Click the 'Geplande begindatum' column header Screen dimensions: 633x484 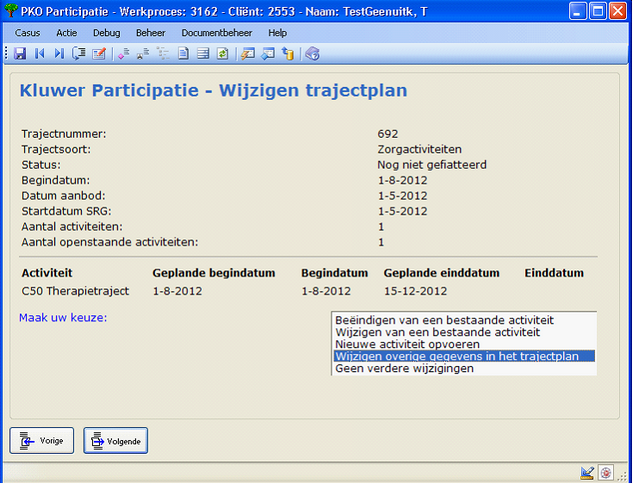tap(214, 273)
